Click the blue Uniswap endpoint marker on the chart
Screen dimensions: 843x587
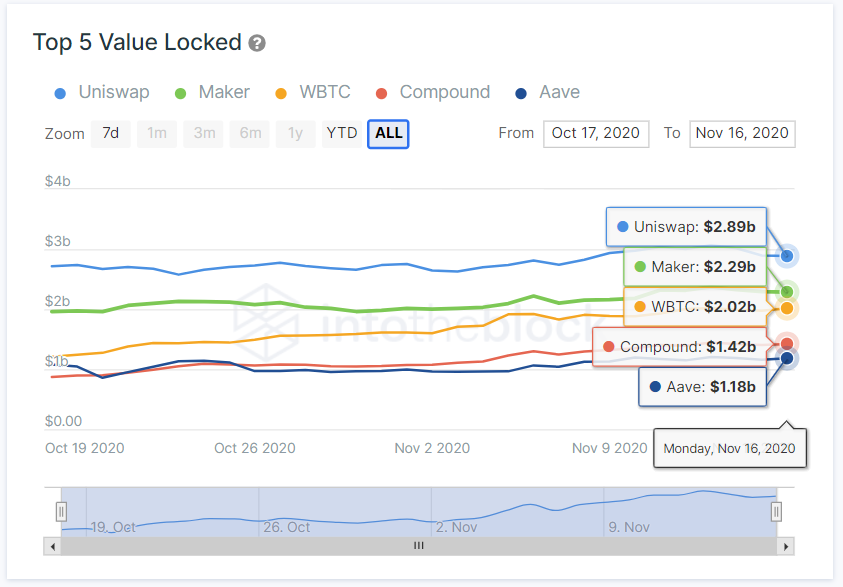[786, 256]
